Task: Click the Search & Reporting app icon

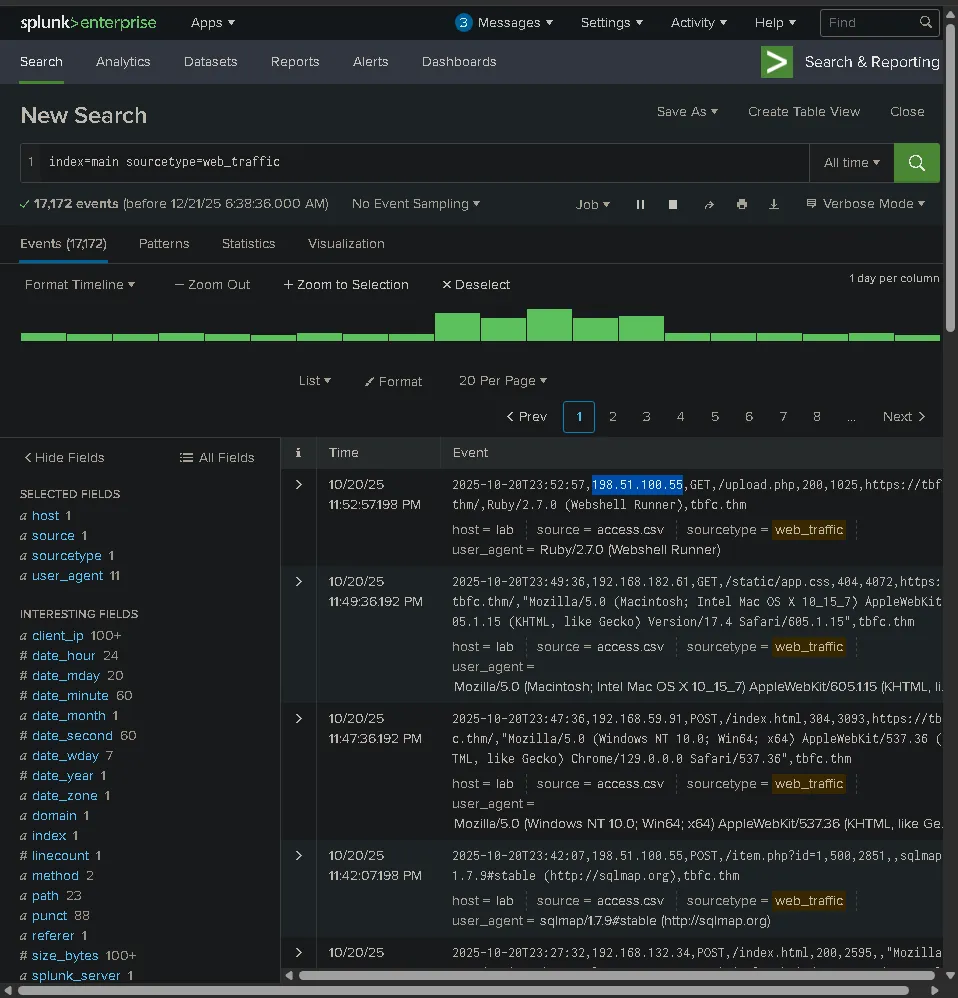Action: tap(776, 62)
